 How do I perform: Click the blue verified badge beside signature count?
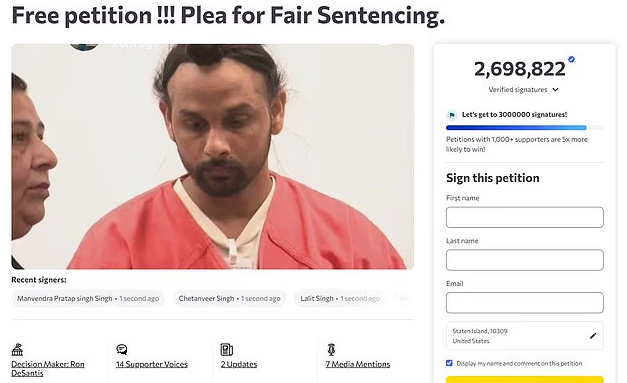click(x=571, y=59)
